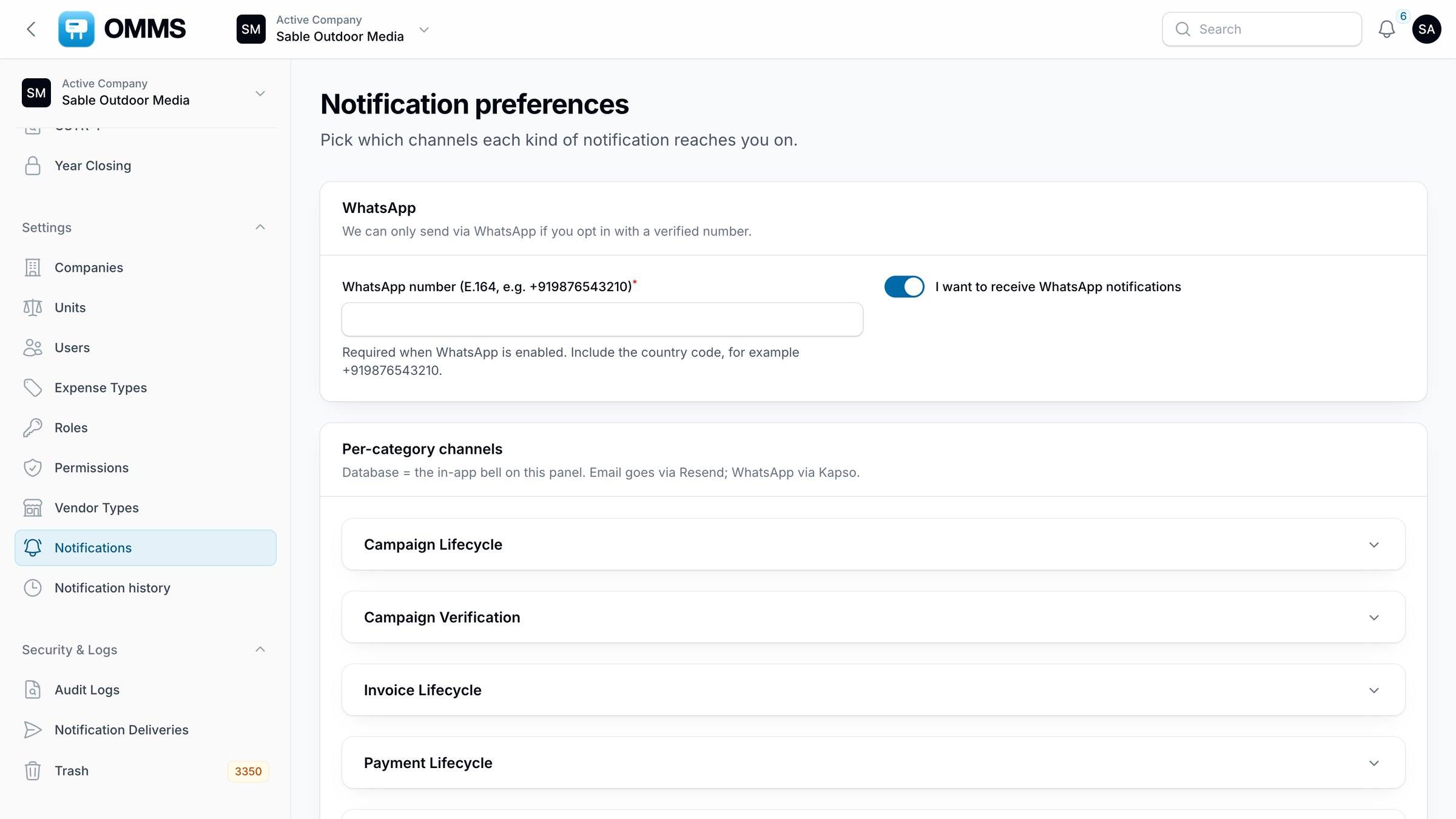Click the Notification Deliveries send icon
1456x819 pixels.
[33, 730]
